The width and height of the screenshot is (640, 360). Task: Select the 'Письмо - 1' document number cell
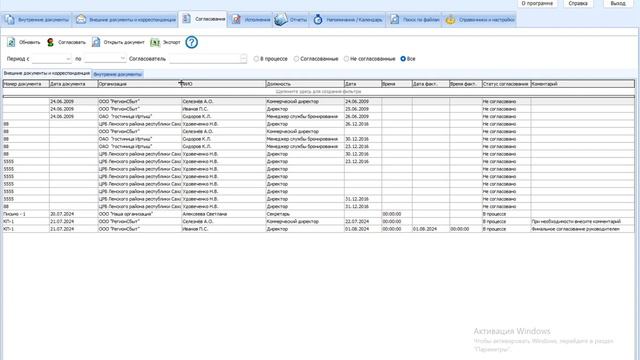[26, 214]
